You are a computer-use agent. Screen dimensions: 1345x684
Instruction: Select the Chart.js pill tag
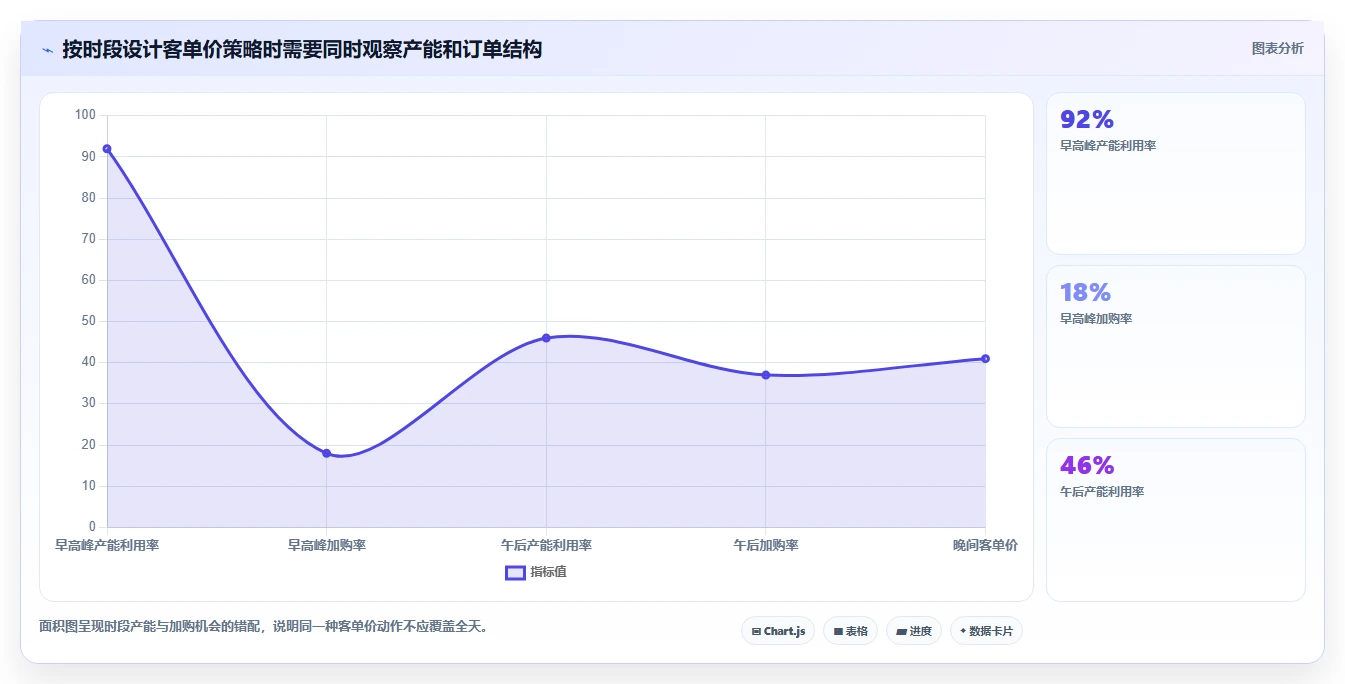pos(778,631)
